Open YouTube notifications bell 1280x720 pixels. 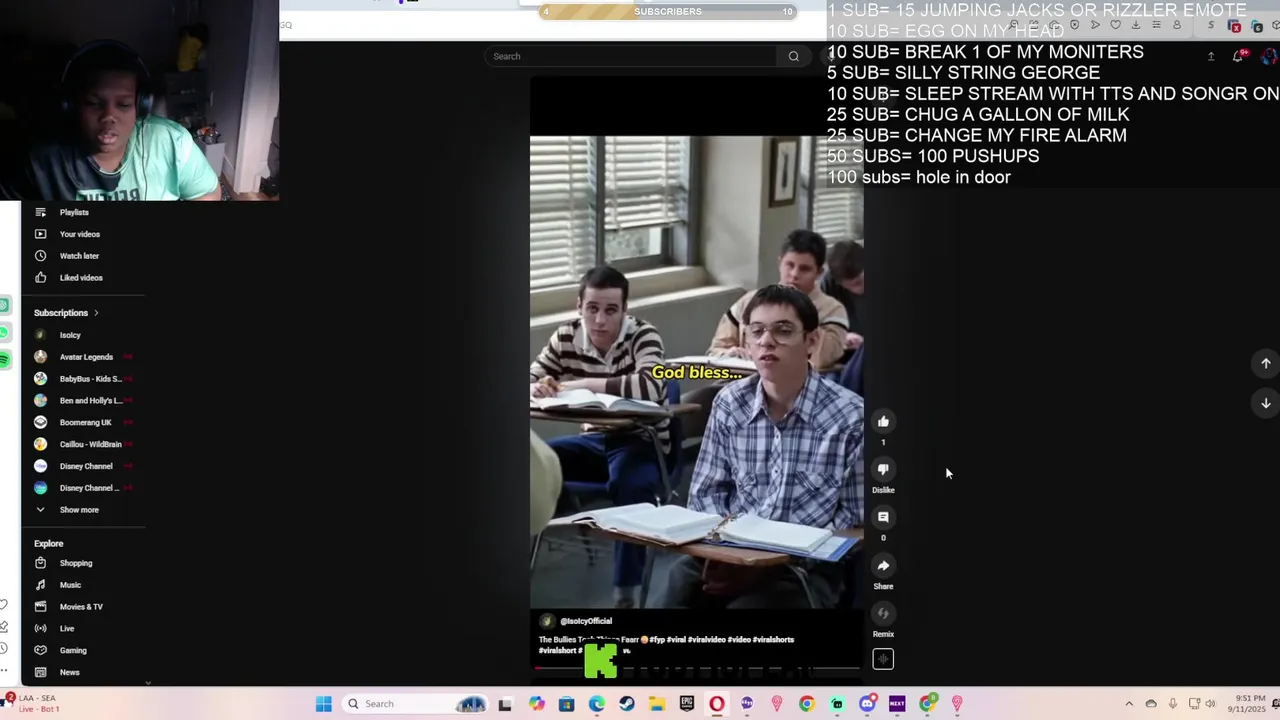pos(1238,56)
